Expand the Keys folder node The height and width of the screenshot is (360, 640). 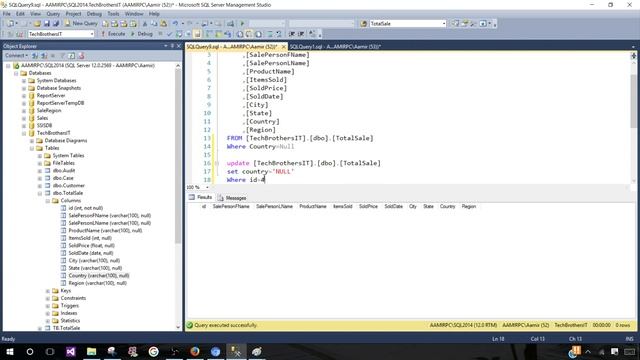click(48, 291)
